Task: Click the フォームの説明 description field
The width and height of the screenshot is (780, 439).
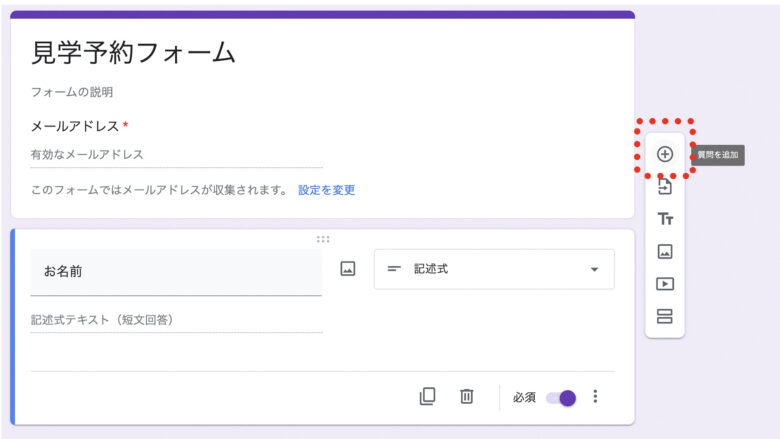Action: coord(72,92)
